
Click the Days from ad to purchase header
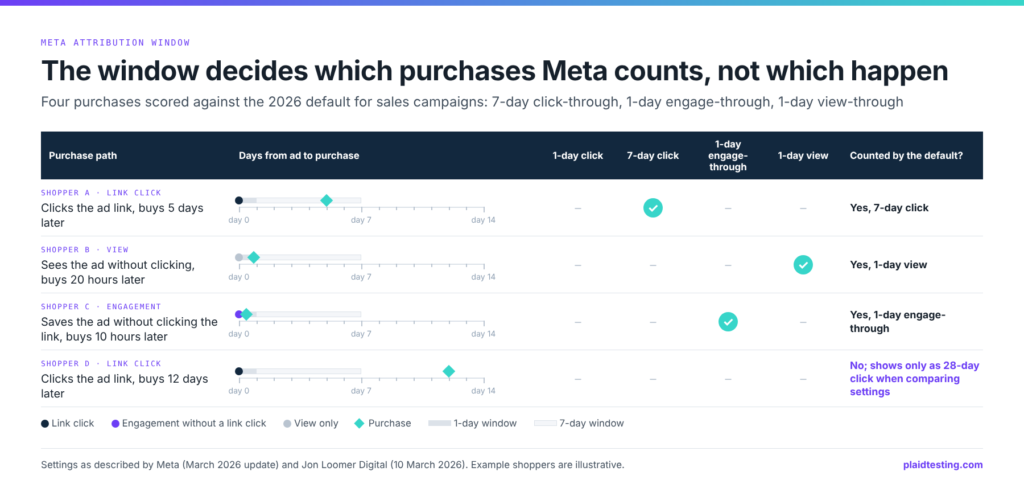(x=299, y=156)
